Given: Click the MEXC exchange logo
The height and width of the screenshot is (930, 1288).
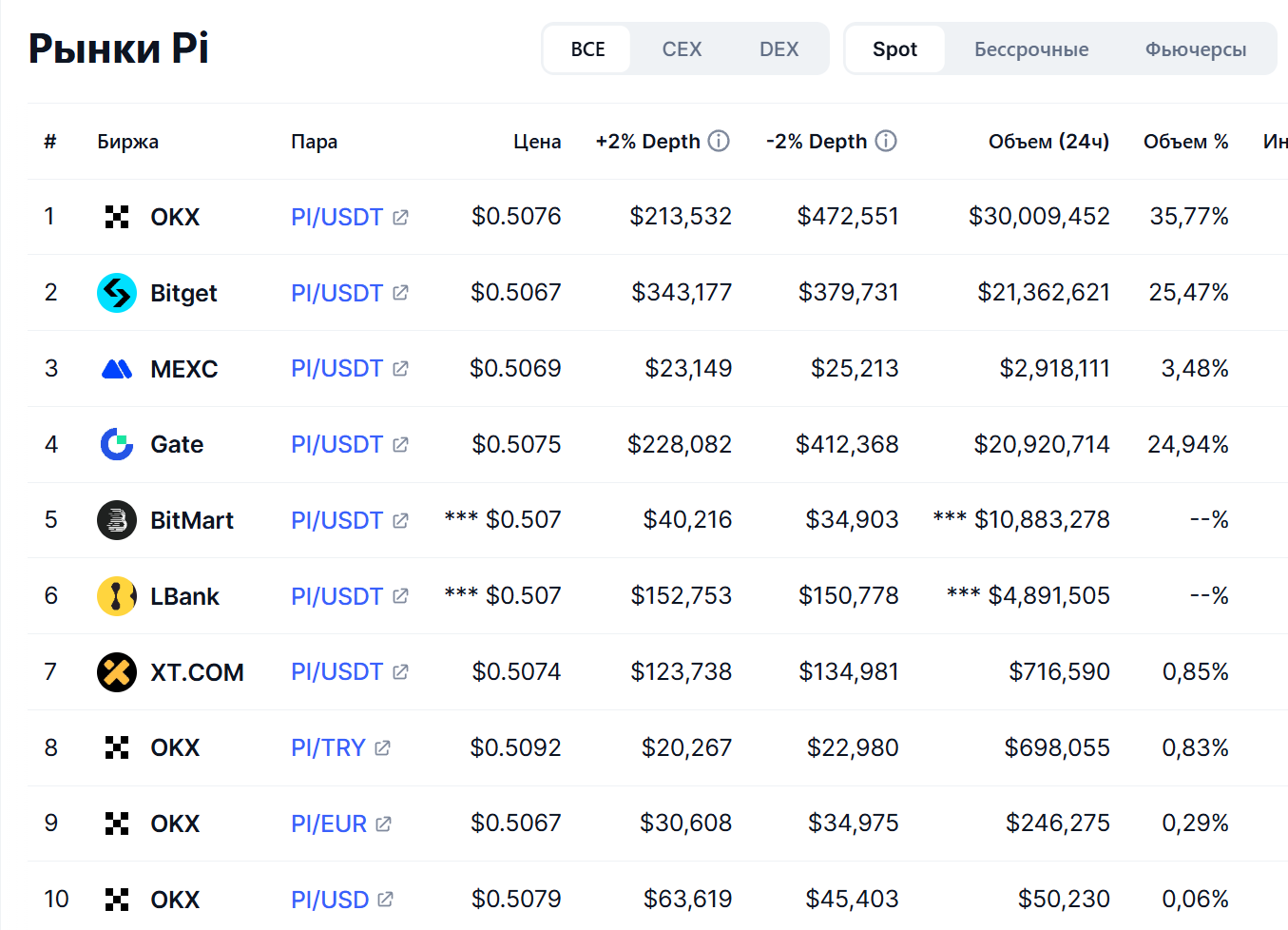Looking at the screenshot, I should 117,369.
